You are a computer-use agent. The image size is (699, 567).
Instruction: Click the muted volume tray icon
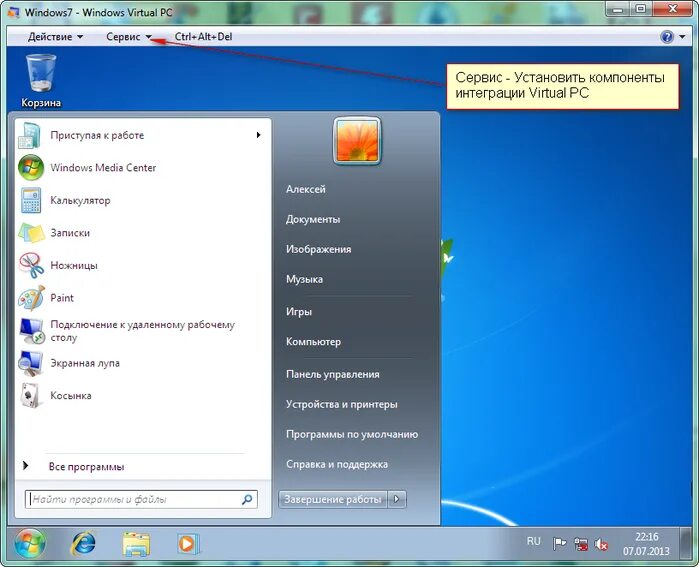(x=601, y=544)
